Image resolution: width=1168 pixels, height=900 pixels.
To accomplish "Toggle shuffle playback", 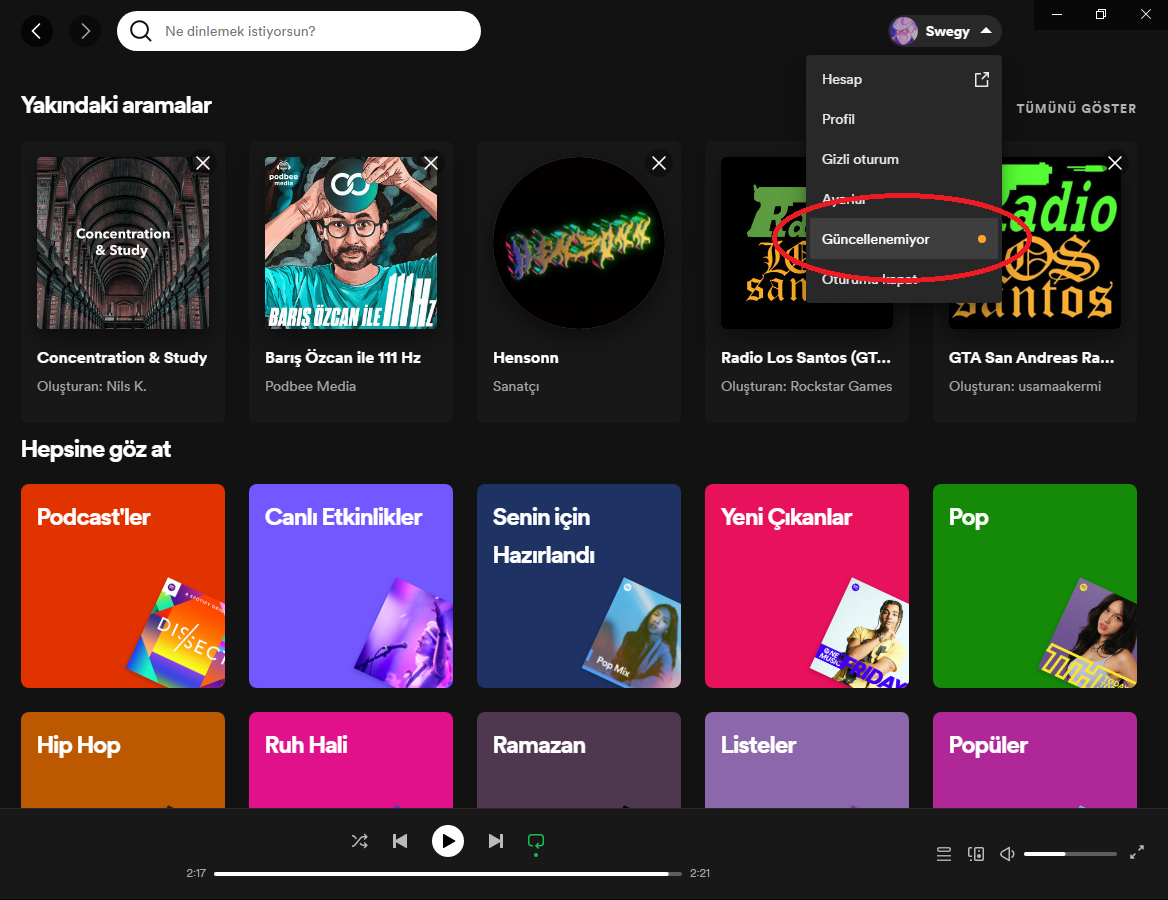I will [360, 841].
